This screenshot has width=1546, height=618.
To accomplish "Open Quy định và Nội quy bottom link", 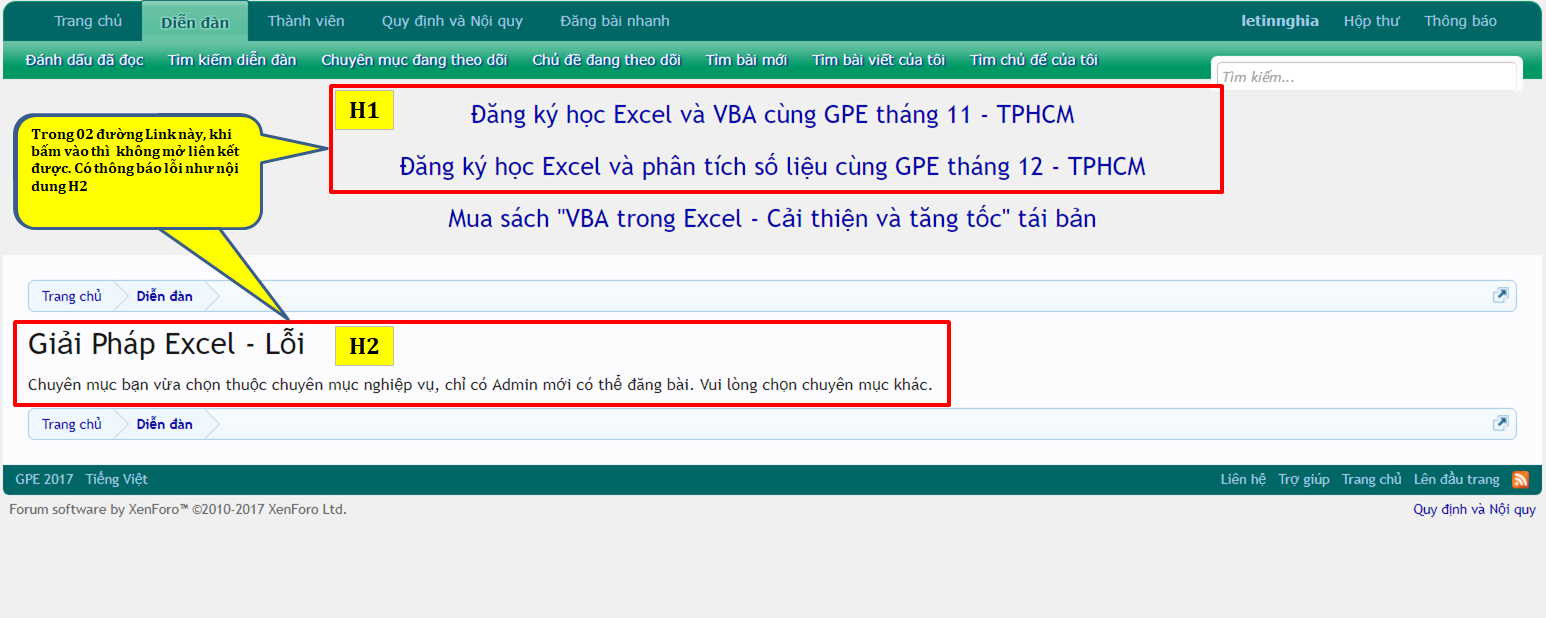I will click(1474, 510).
